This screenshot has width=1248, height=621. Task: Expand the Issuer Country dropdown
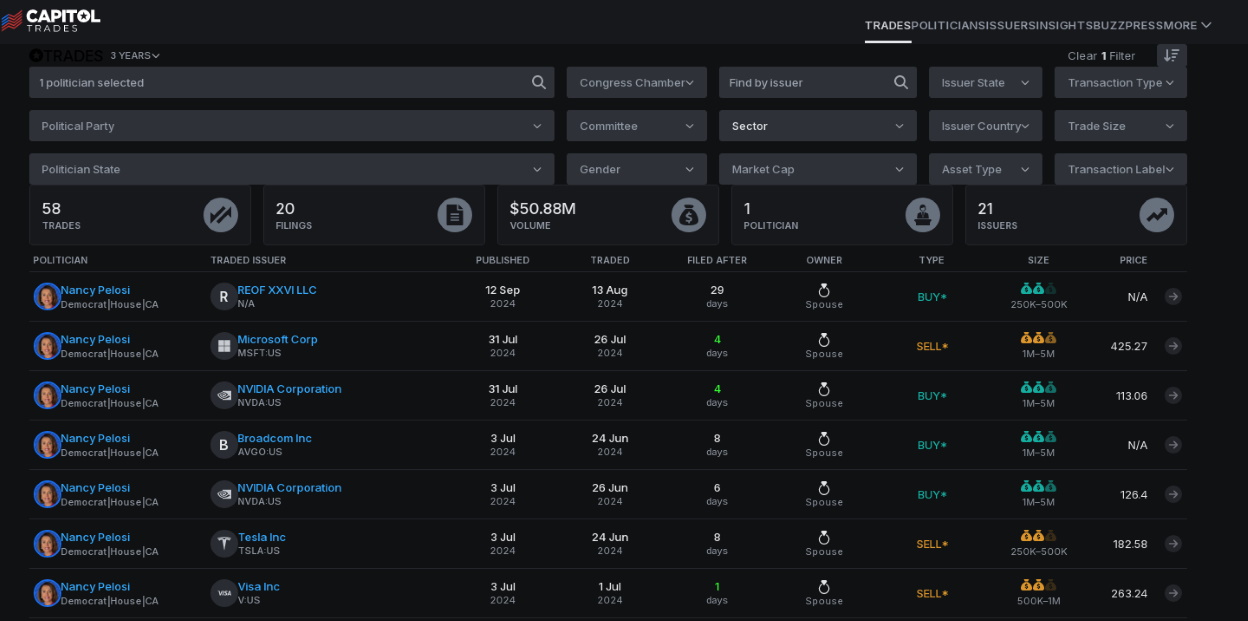click(985, 126)
